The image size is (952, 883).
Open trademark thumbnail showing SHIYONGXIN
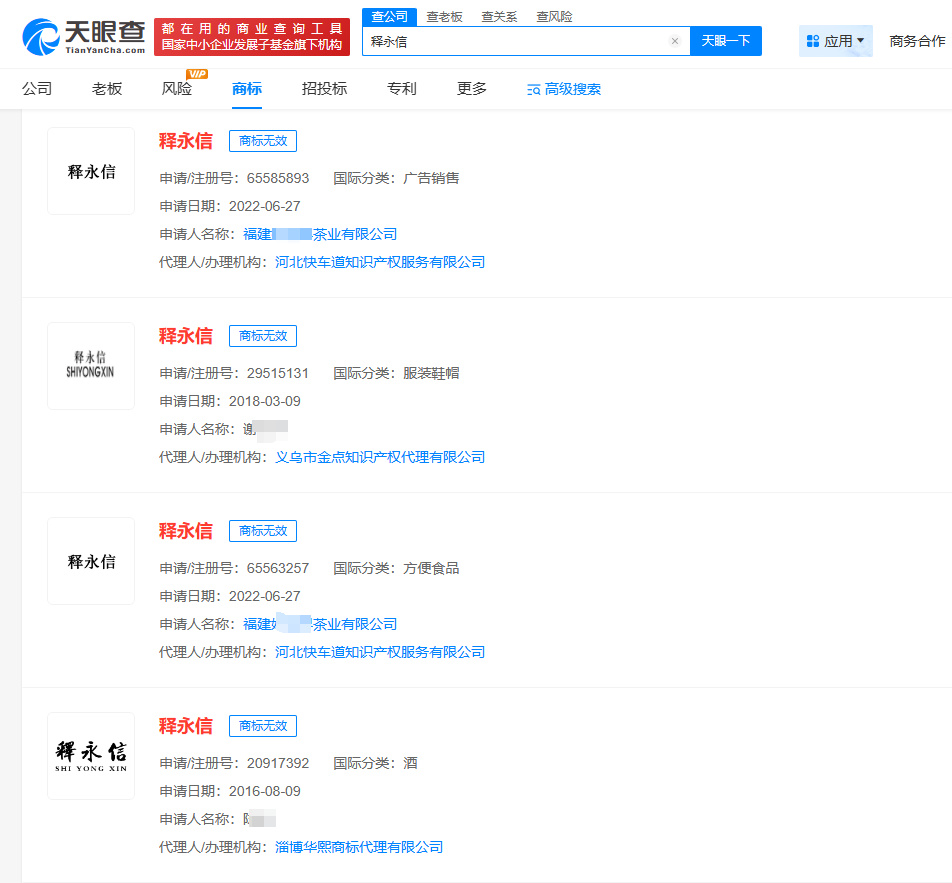point(91,366)
